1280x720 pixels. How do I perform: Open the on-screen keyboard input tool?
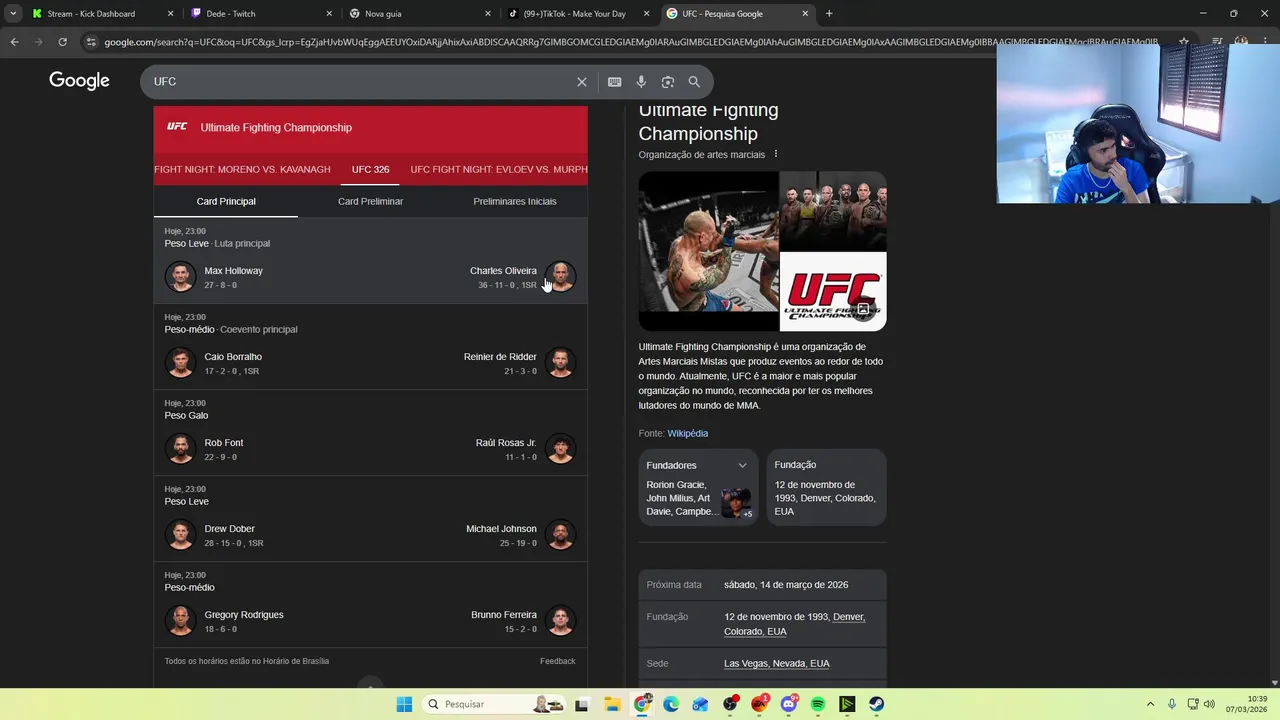614,82
